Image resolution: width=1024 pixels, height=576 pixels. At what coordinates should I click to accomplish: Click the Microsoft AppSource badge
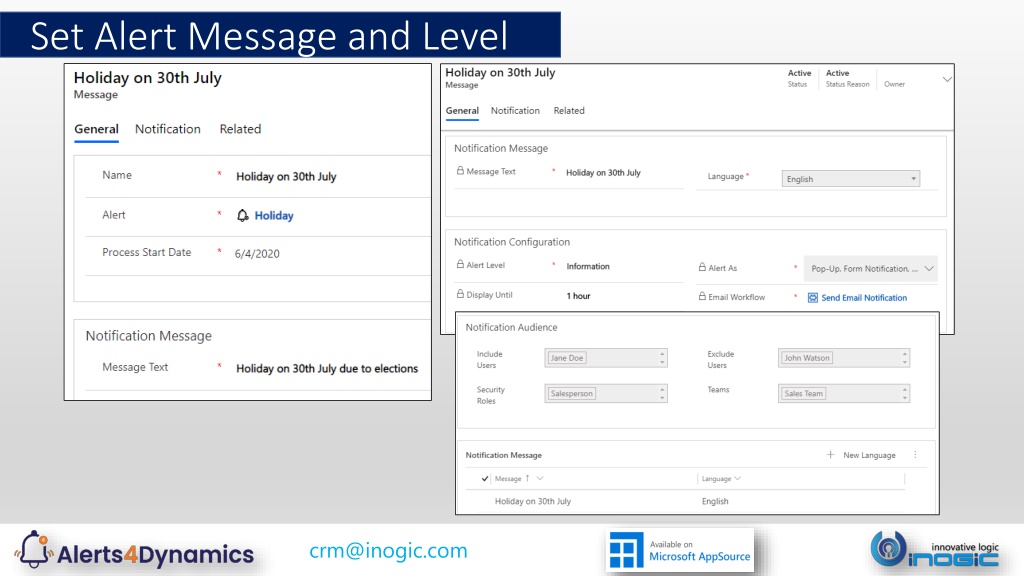pyautogui.click(x=680, y=551)
